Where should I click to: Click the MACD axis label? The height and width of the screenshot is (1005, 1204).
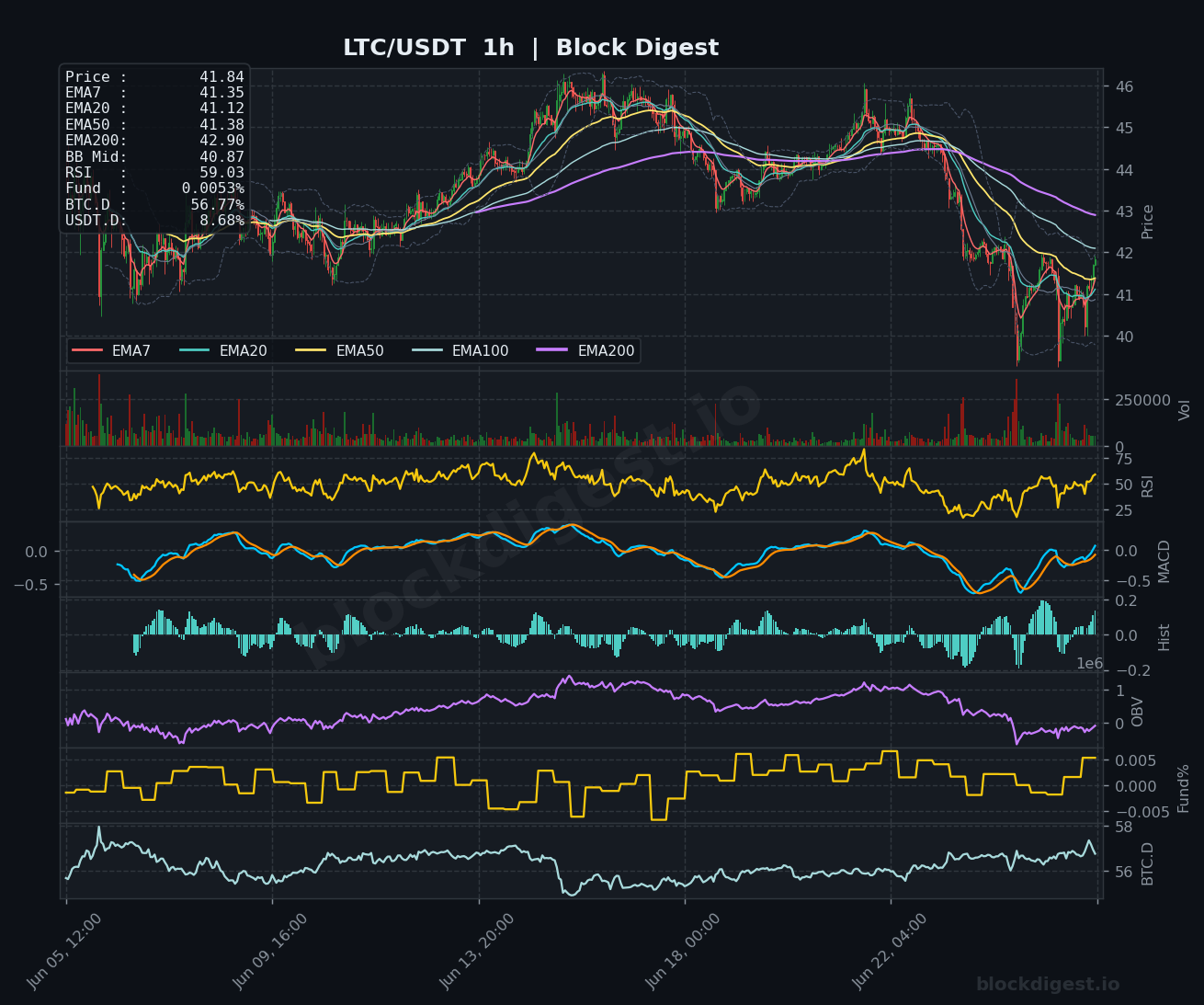point(1164,561)
